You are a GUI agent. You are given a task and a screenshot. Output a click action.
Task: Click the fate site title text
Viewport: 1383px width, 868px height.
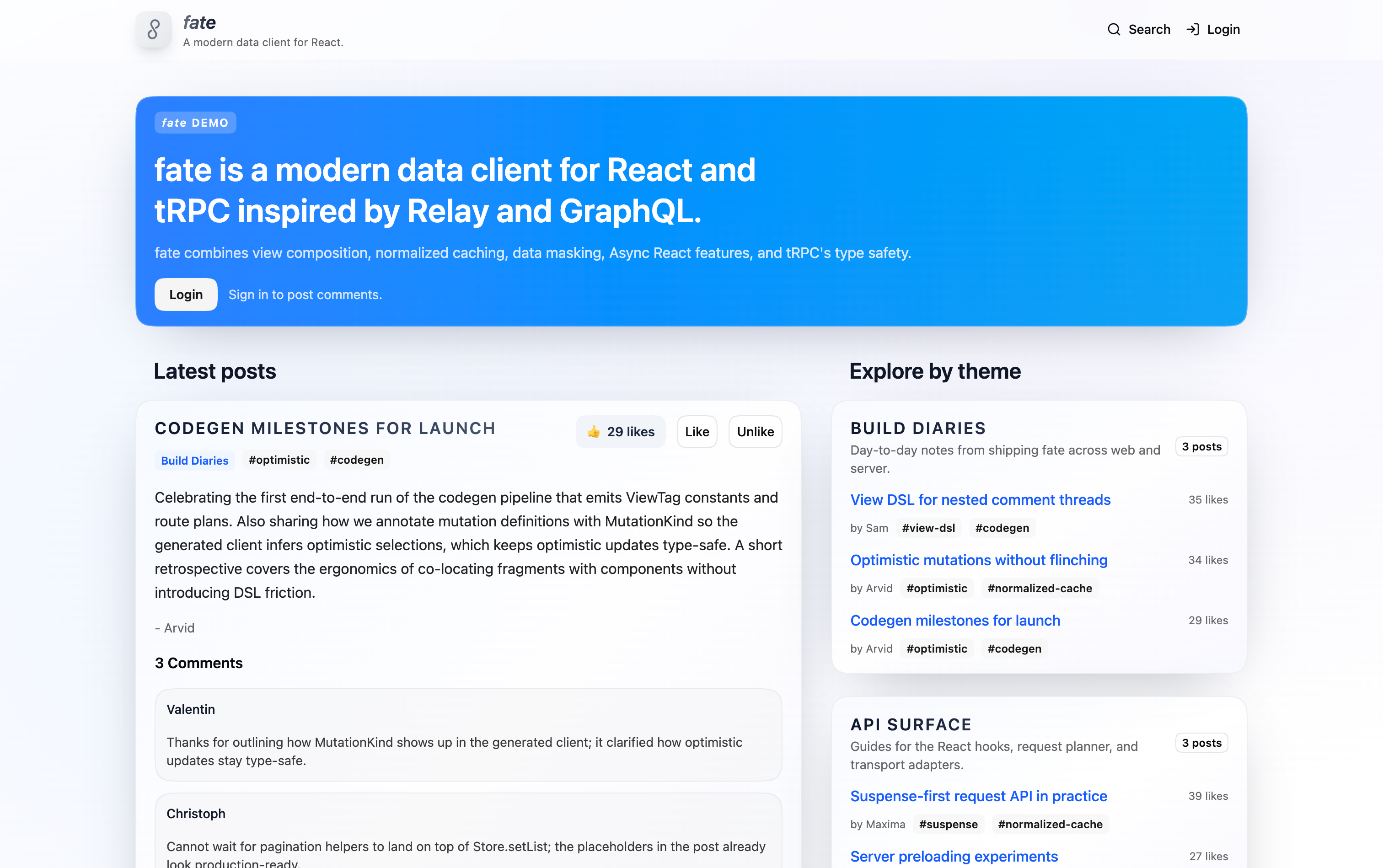click(199, 22)
